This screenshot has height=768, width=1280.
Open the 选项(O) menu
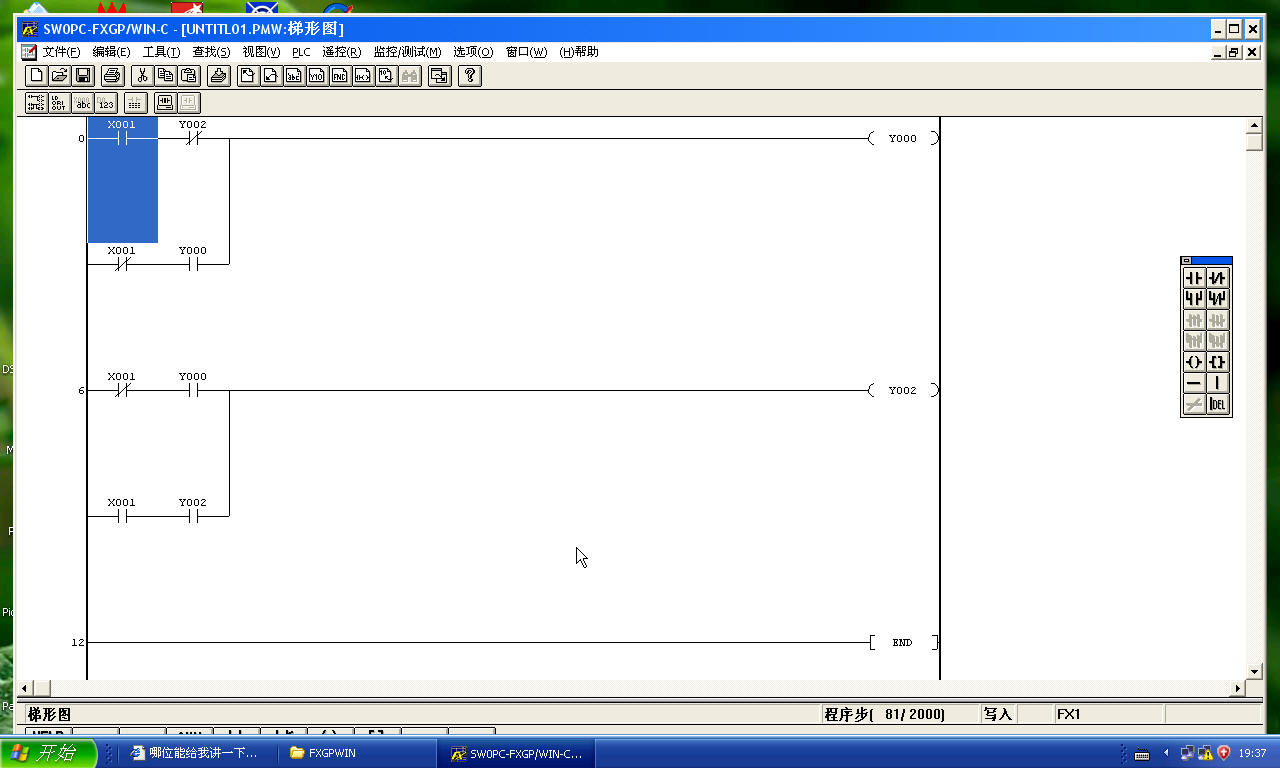[x=473, y=52]
